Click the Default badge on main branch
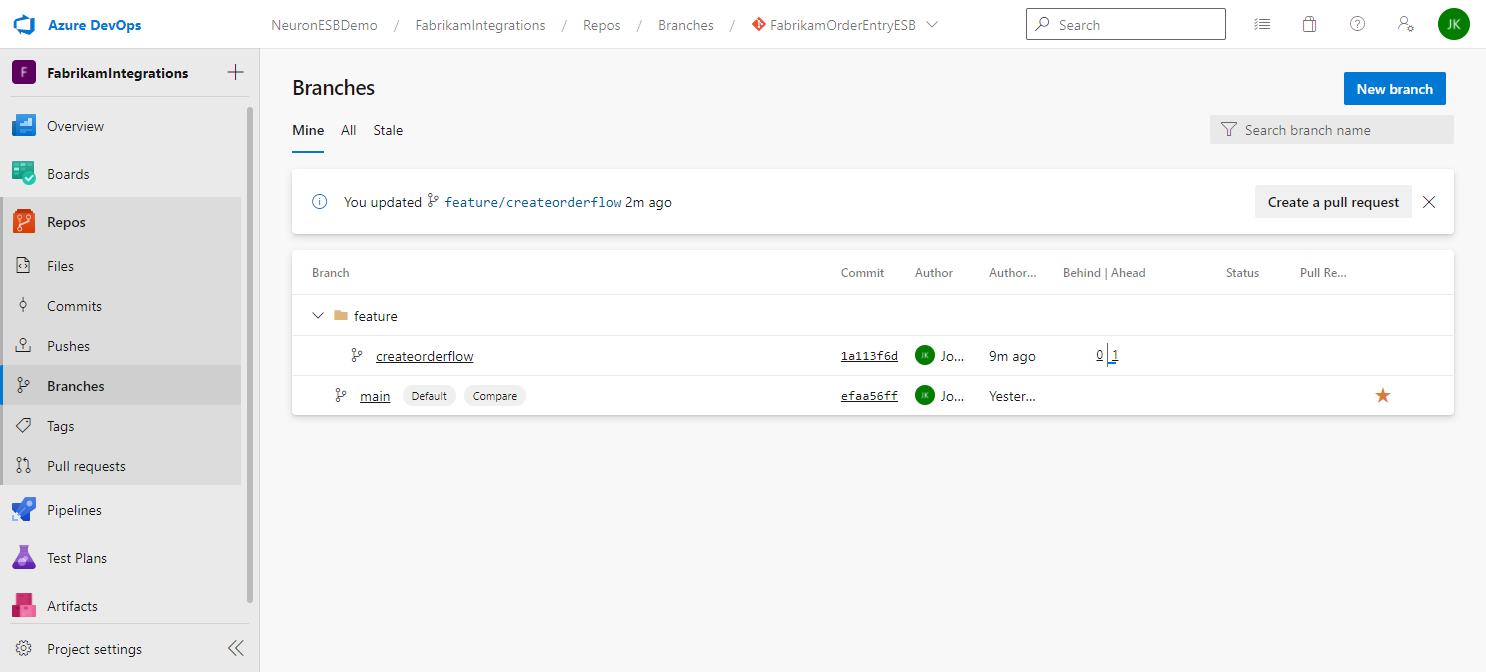1486x672 pixels. tap(429, 396)
